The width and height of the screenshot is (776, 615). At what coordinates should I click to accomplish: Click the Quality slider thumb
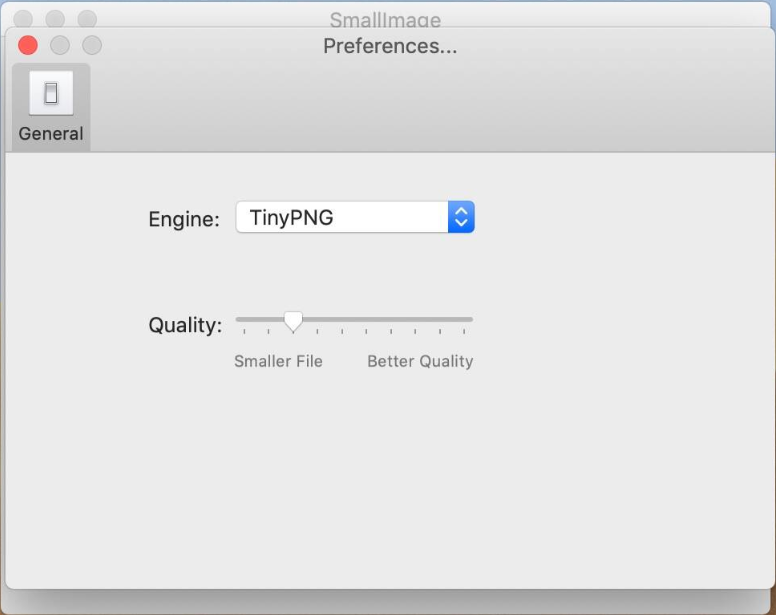click(293, 322)
